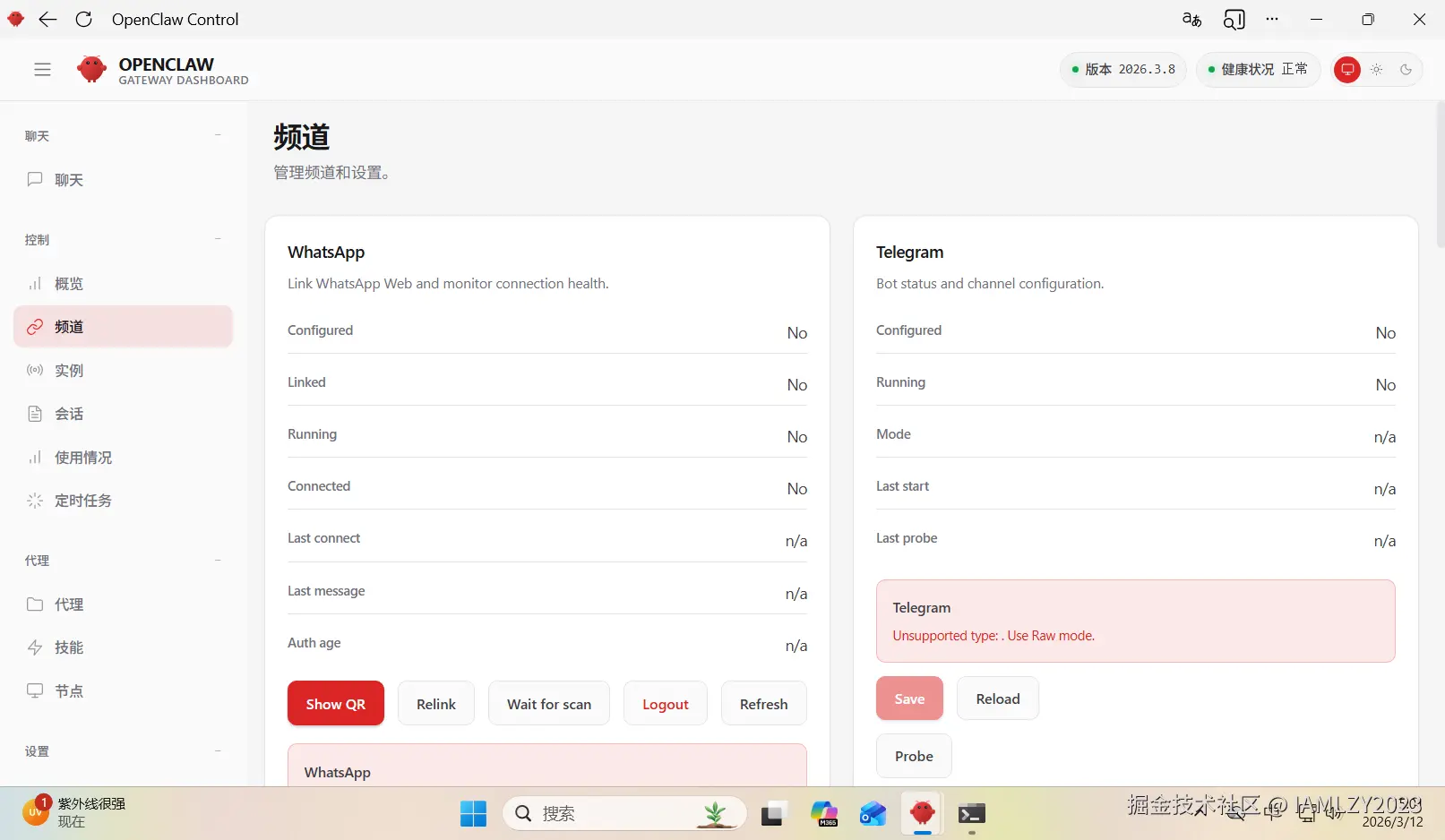The image size is (1445, 840).
Task: Open the 概览 overview page
Action: (x=123, y=284)
